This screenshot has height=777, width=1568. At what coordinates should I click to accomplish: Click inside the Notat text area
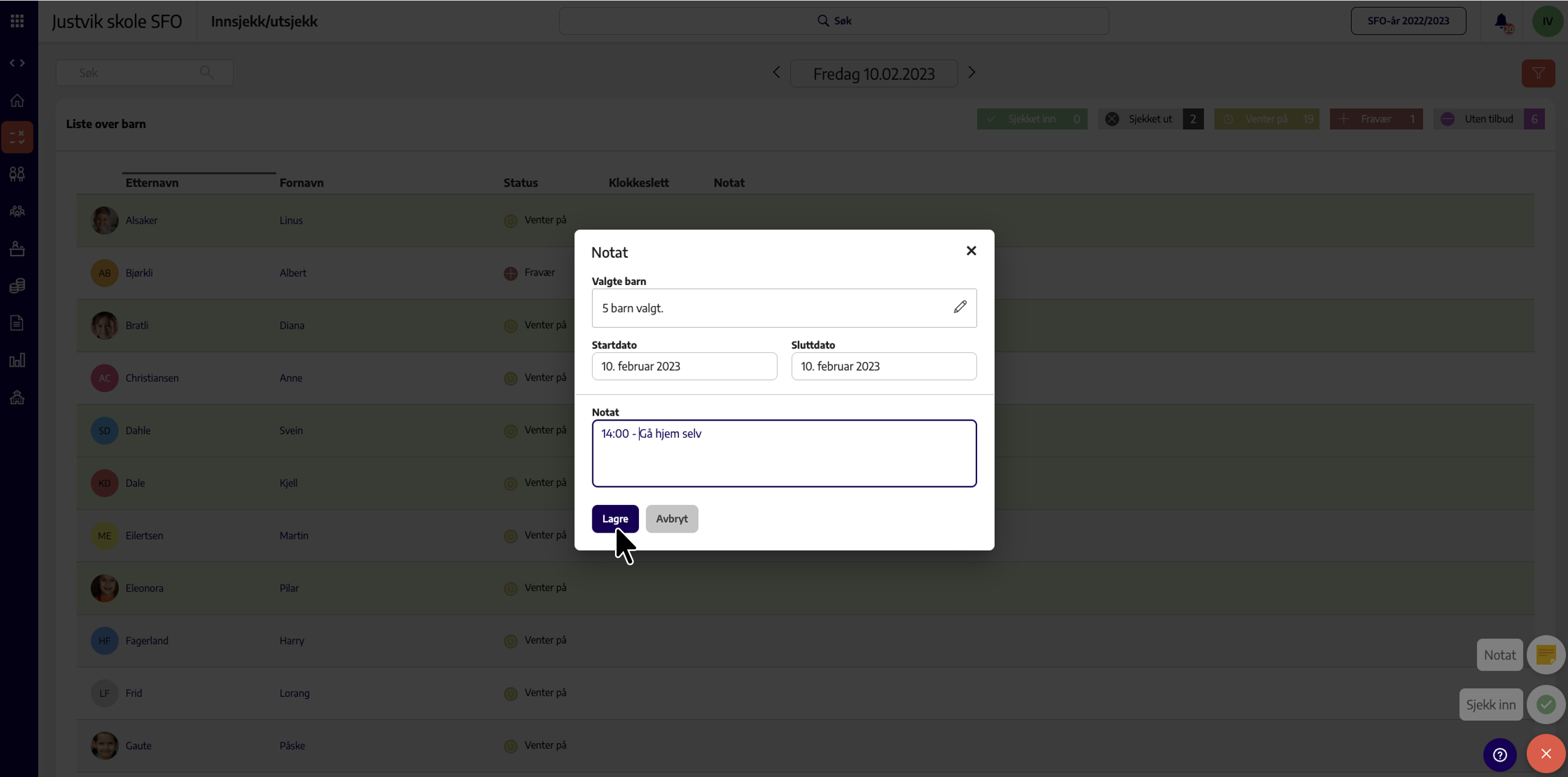[784, 453]
